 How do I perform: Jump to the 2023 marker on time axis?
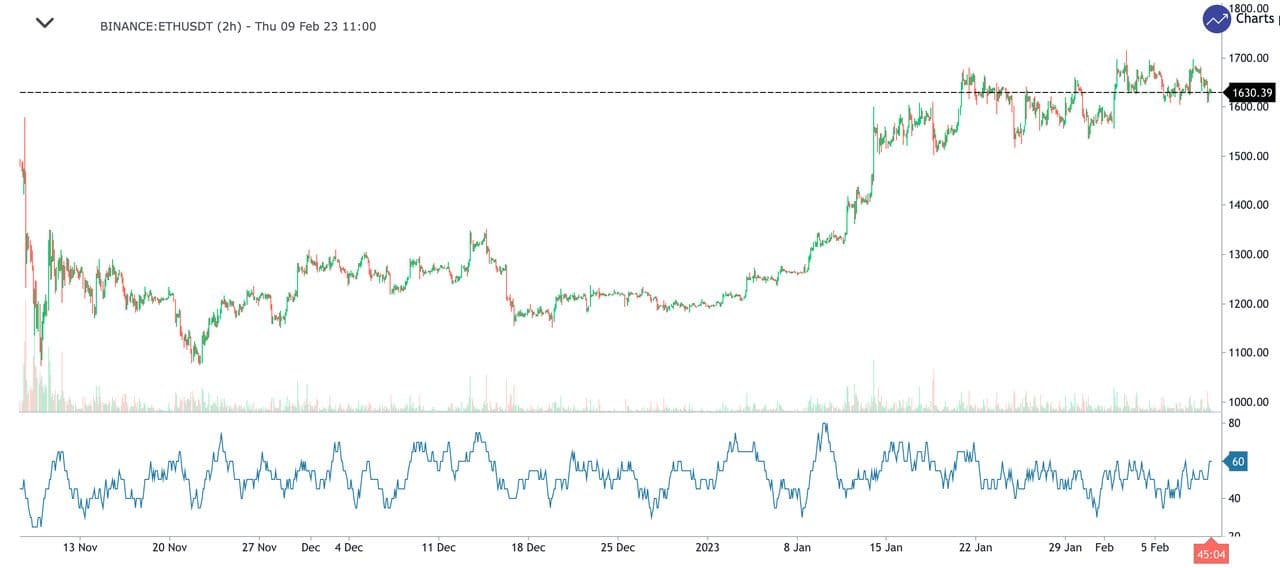point(707,548)
